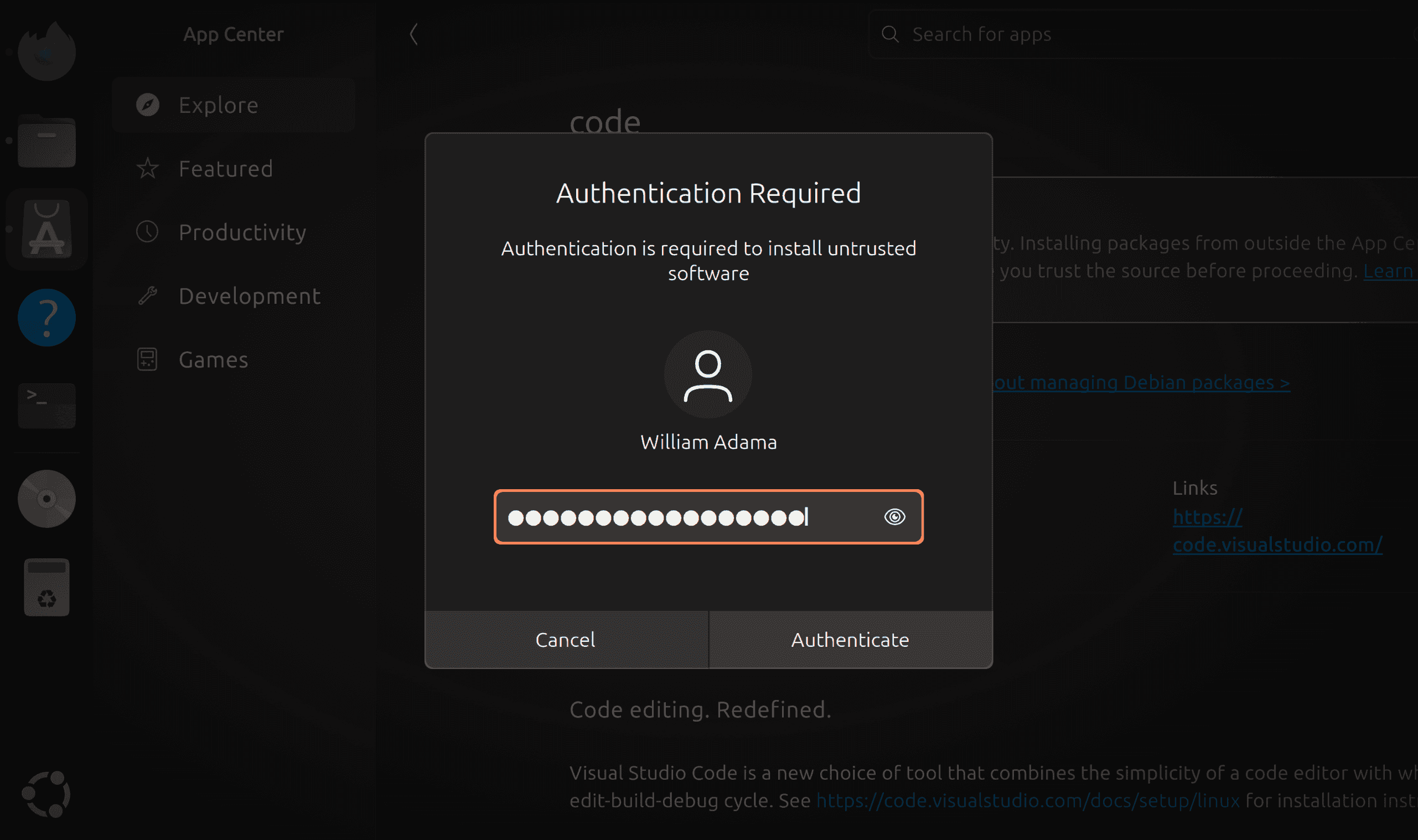Click the Learn more link in warning

[1390, 271]
